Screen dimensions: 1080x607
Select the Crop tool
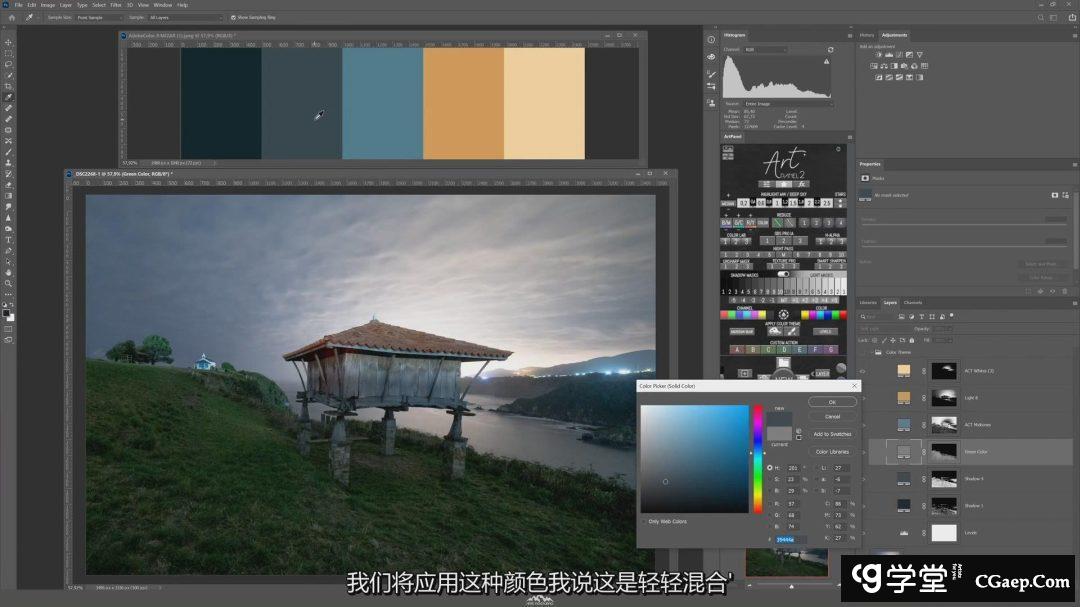tap(8, 86)
